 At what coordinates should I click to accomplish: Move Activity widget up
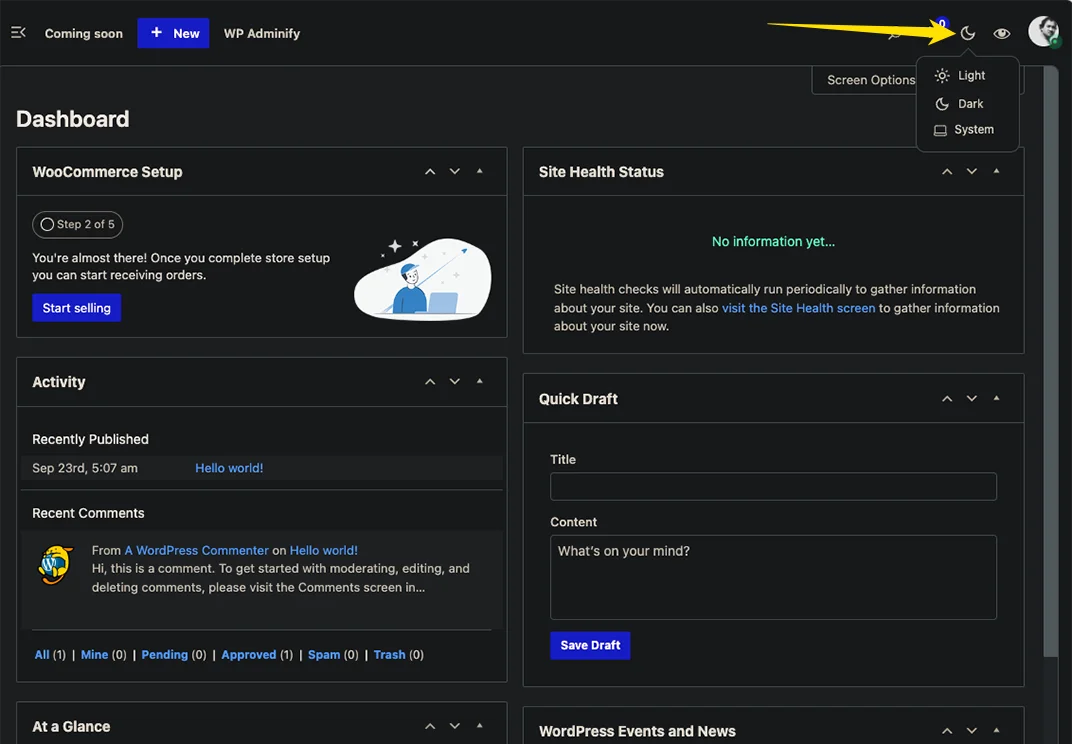430,382
